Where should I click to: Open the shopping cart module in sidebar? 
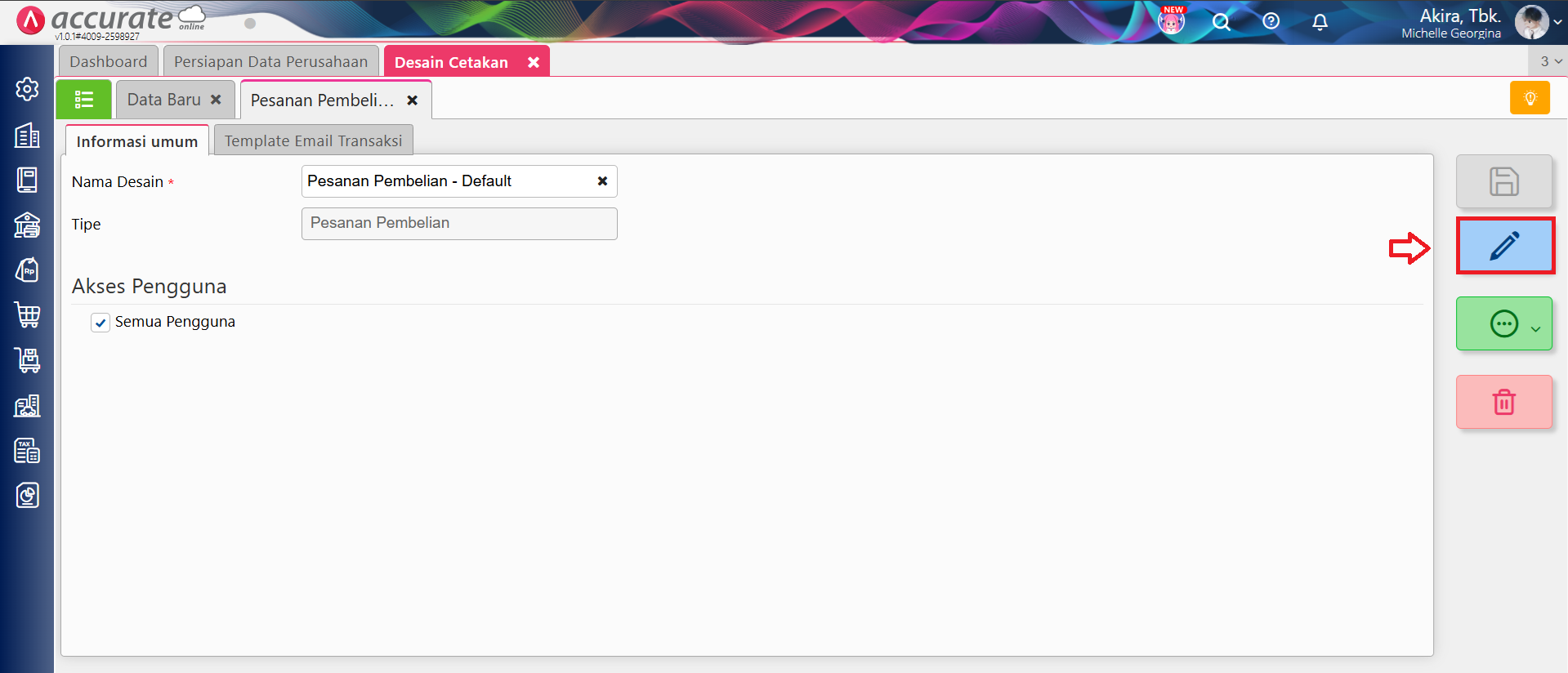[27, 314]
